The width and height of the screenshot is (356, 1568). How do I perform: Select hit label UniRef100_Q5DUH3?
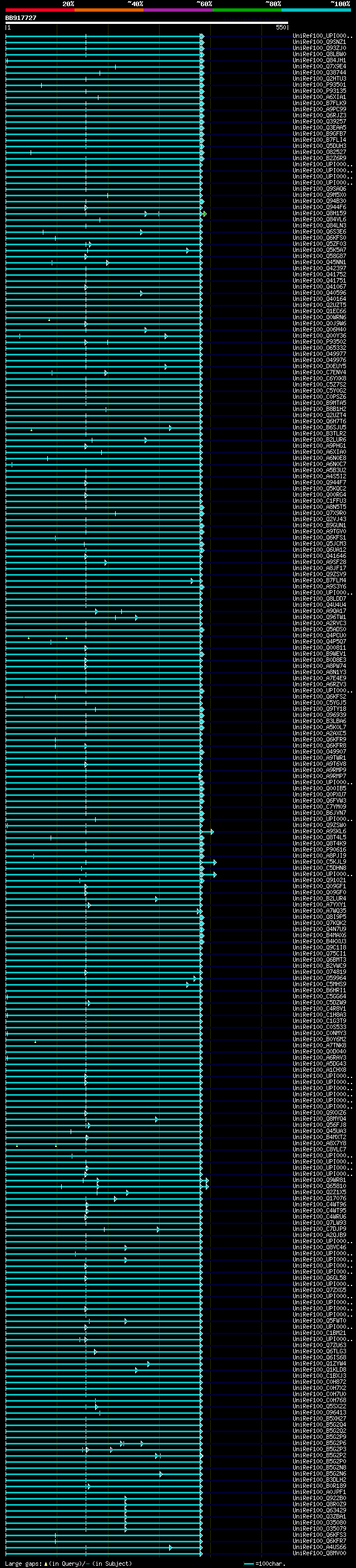tap(319, 146)
